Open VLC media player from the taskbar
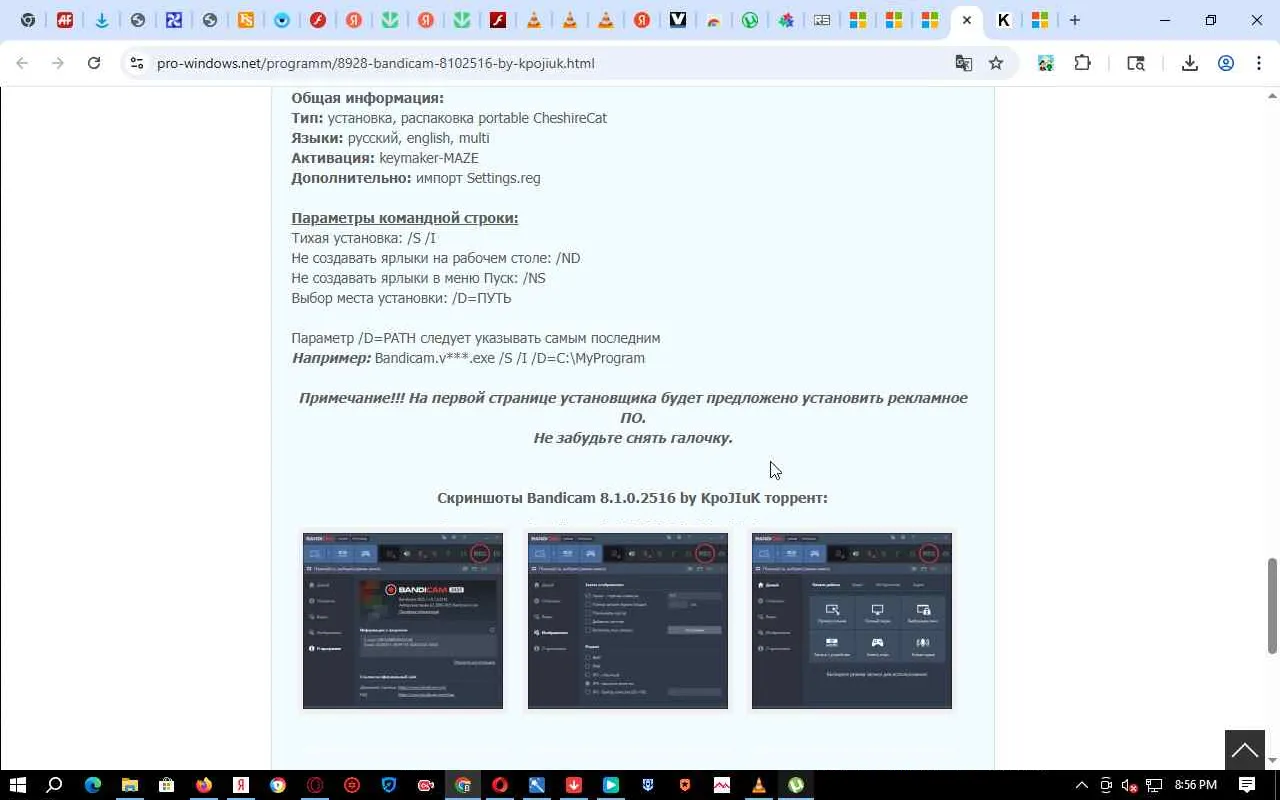1280x800 pixels. click(x=759, y=785)
